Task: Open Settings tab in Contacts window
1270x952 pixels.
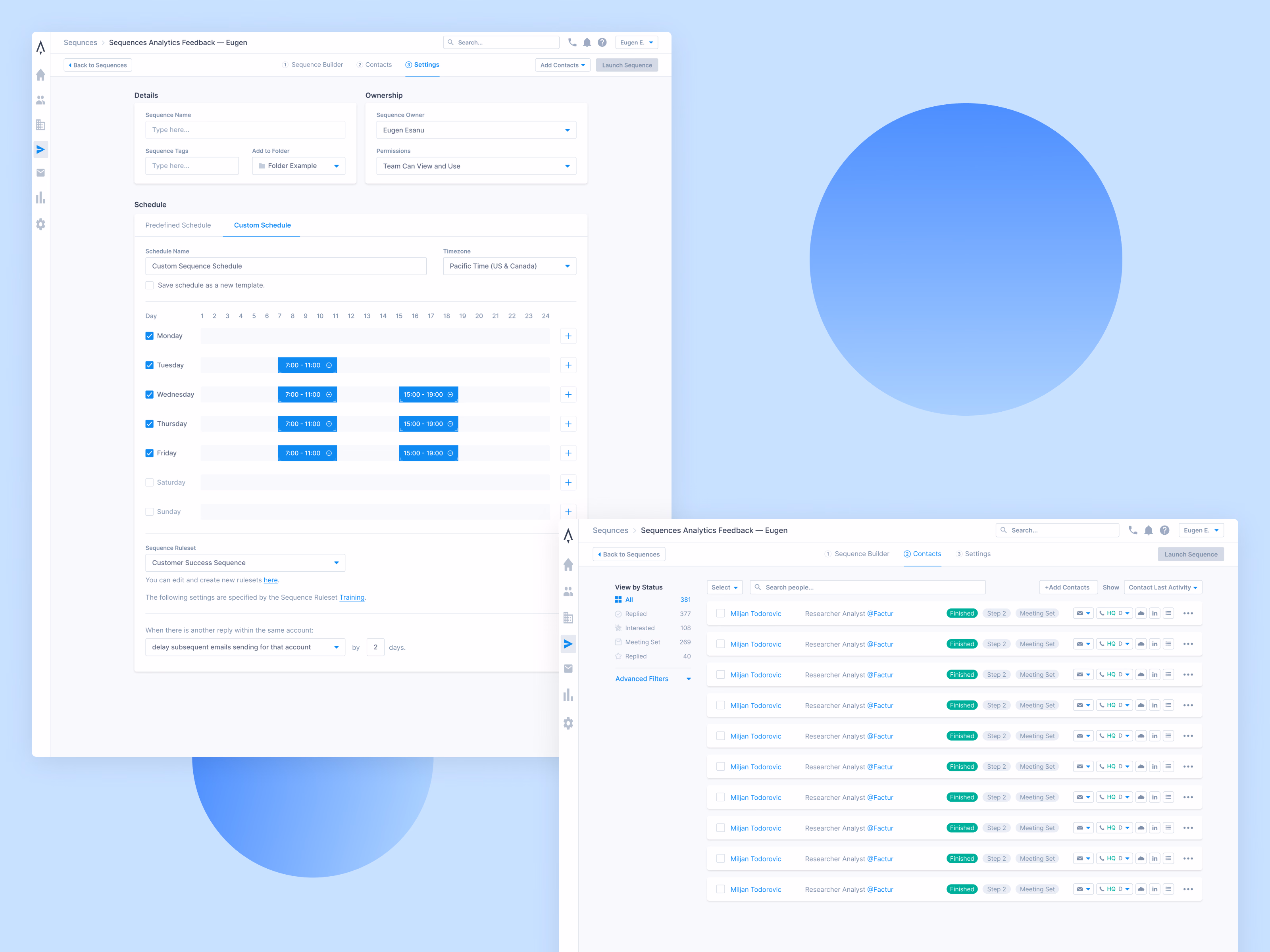Action: click(973, 554)
